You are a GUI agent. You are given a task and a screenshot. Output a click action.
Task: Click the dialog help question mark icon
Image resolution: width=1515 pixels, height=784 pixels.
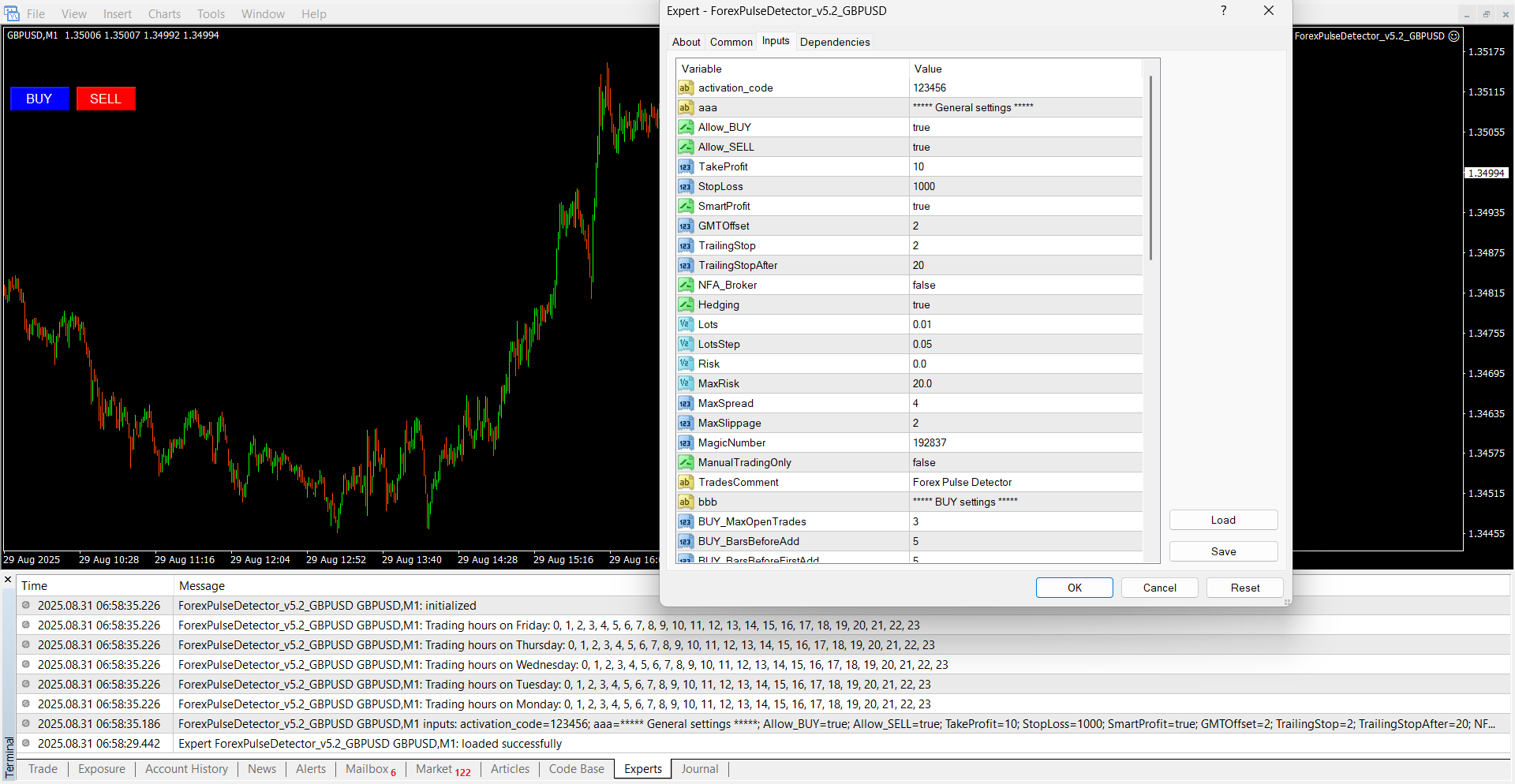(x=1223, y=11)
